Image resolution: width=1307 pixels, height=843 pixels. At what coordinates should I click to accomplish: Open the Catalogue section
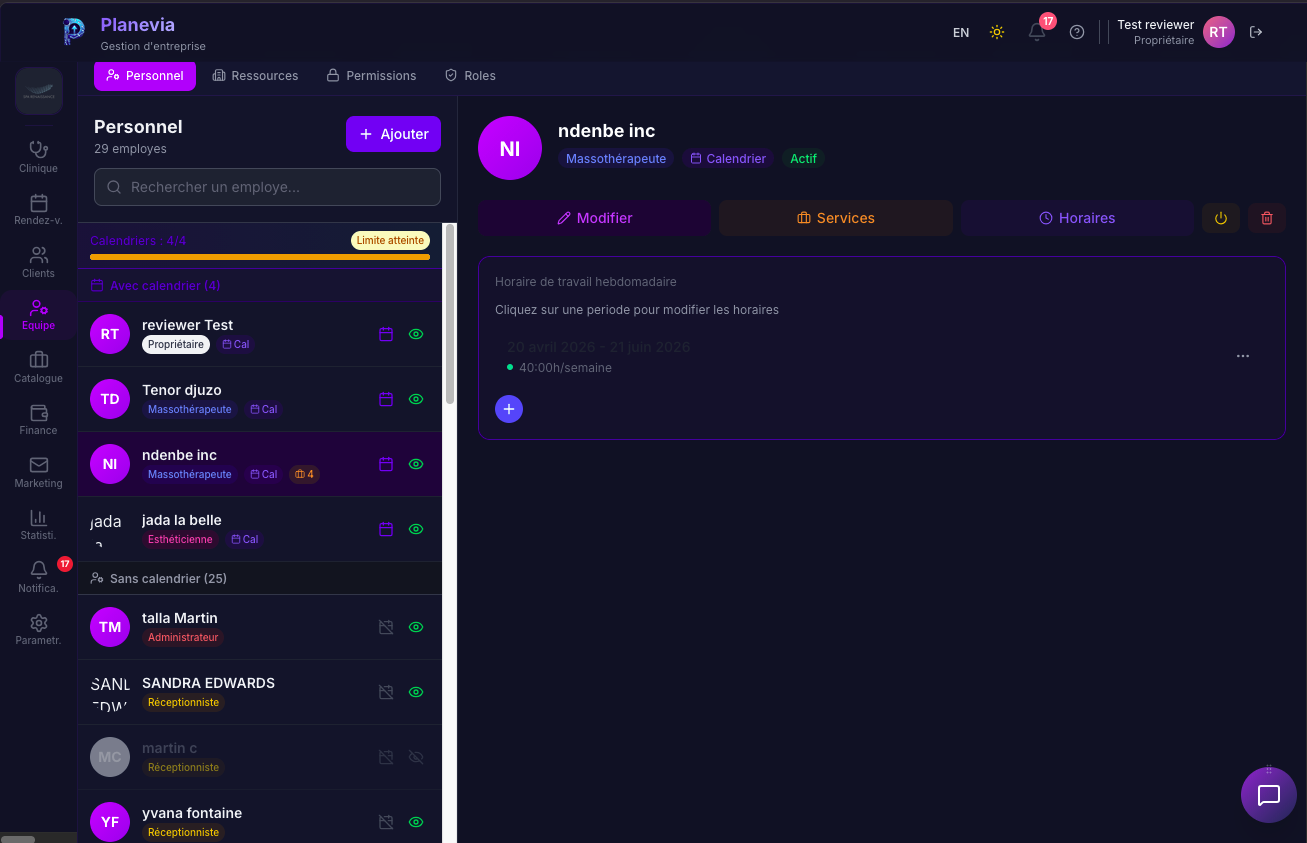38,367
